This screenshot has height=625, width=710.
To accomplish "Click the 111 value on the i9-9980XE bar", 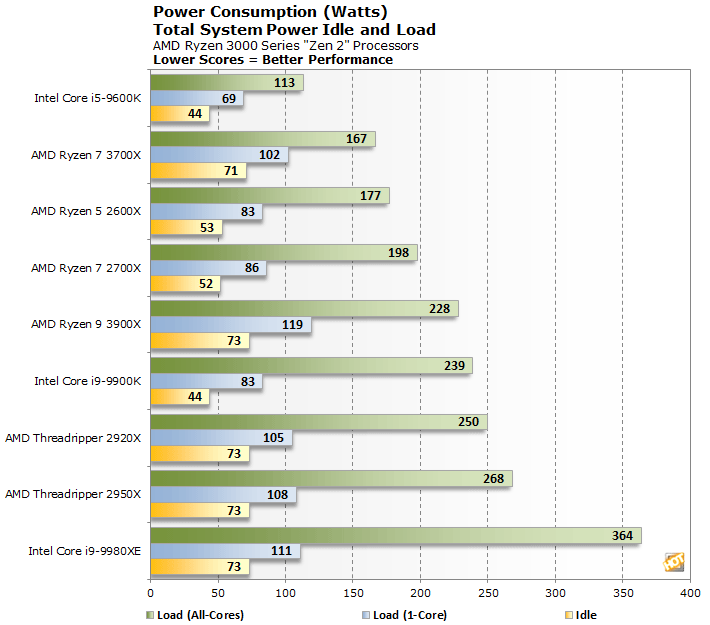I will tap(282, 551).
